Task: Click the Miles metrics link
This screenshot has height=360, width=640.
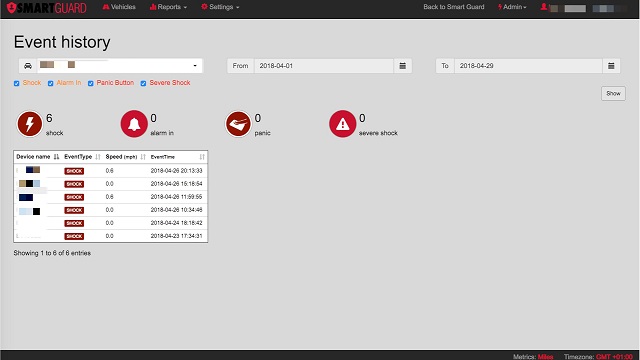Action: pos(545,357)
